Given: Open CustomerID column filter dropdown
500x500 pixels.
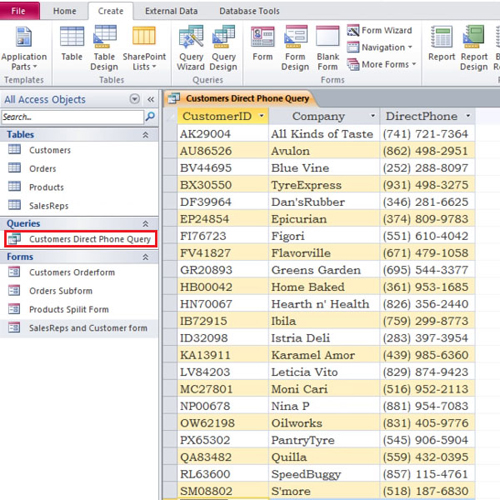Looking at the screenshot, I should point(262,116).
